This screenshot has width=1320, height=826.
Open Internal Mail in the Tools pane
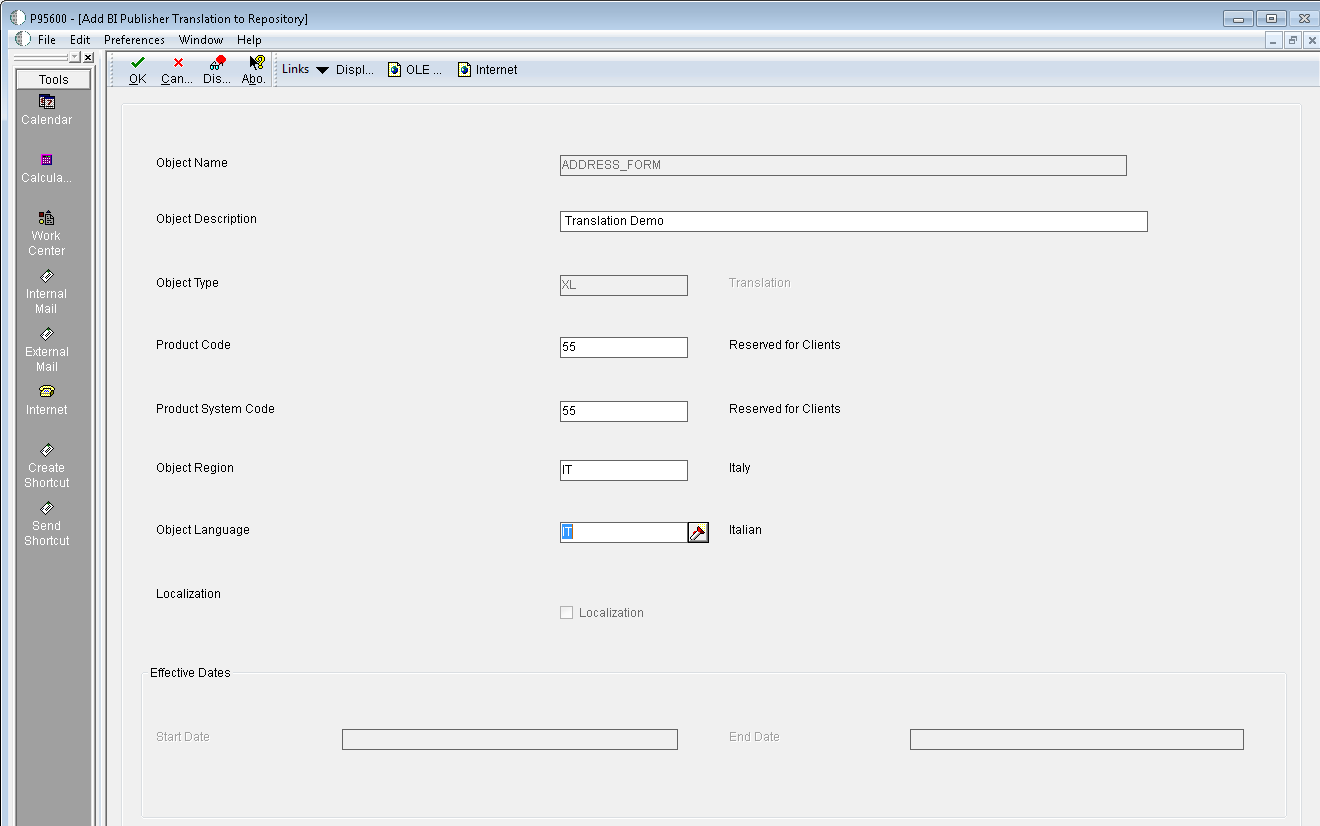coord(47,292)
